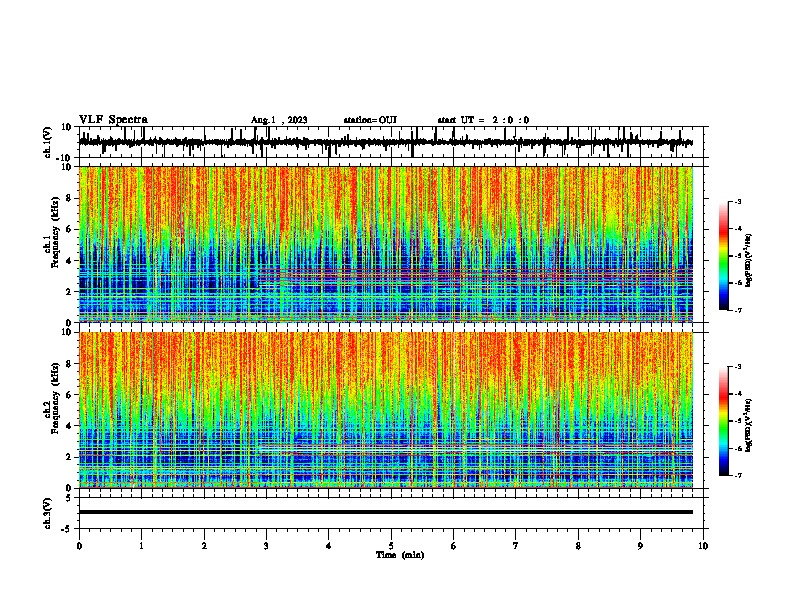The width and height of the screenshot is (792, 612).
Task: Click time axis tick label '4'
Action: pyautogui.click(x=329, y=546)
